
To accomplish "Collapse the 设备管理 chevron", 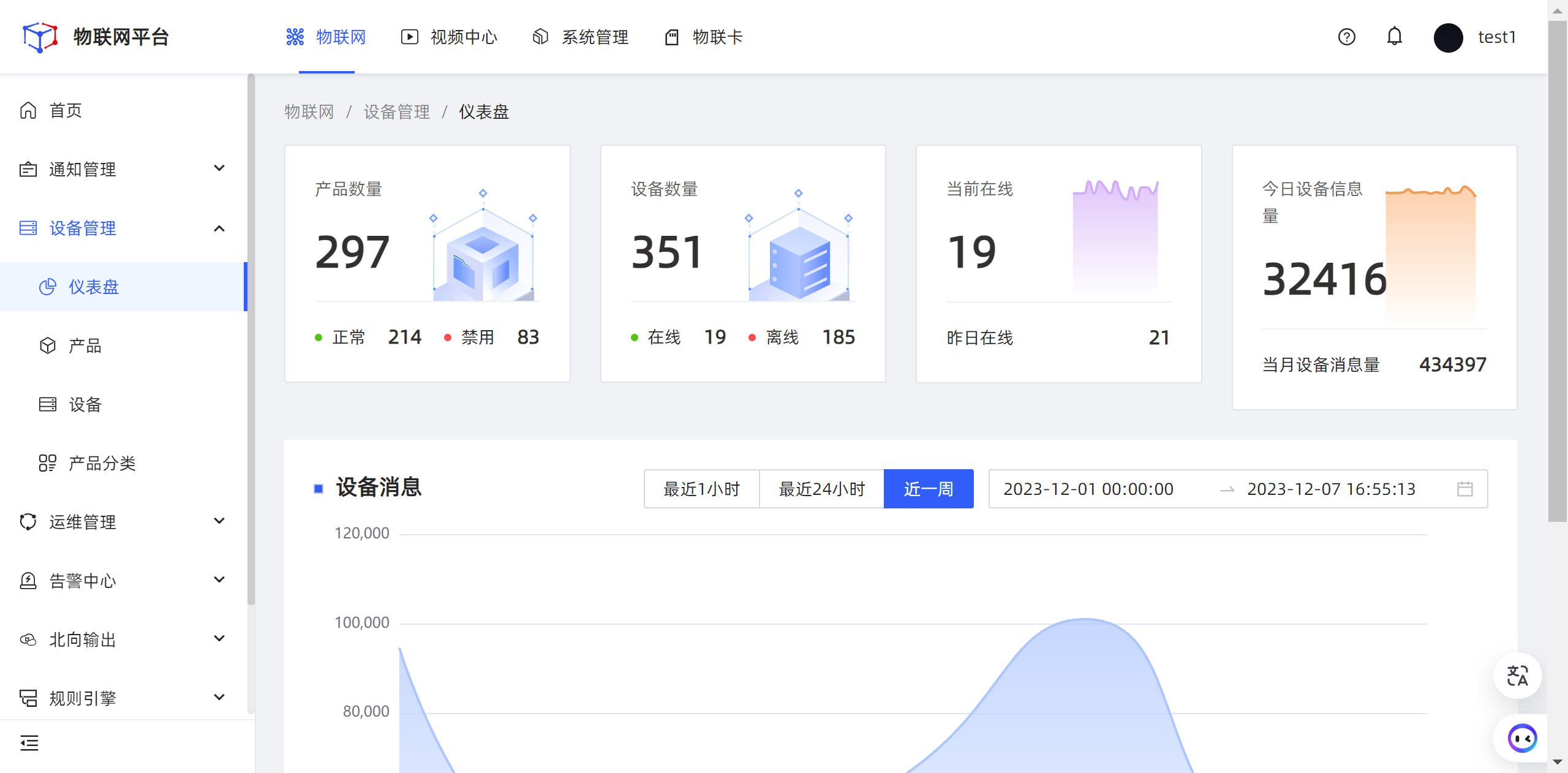I will [x=219, y=228].
